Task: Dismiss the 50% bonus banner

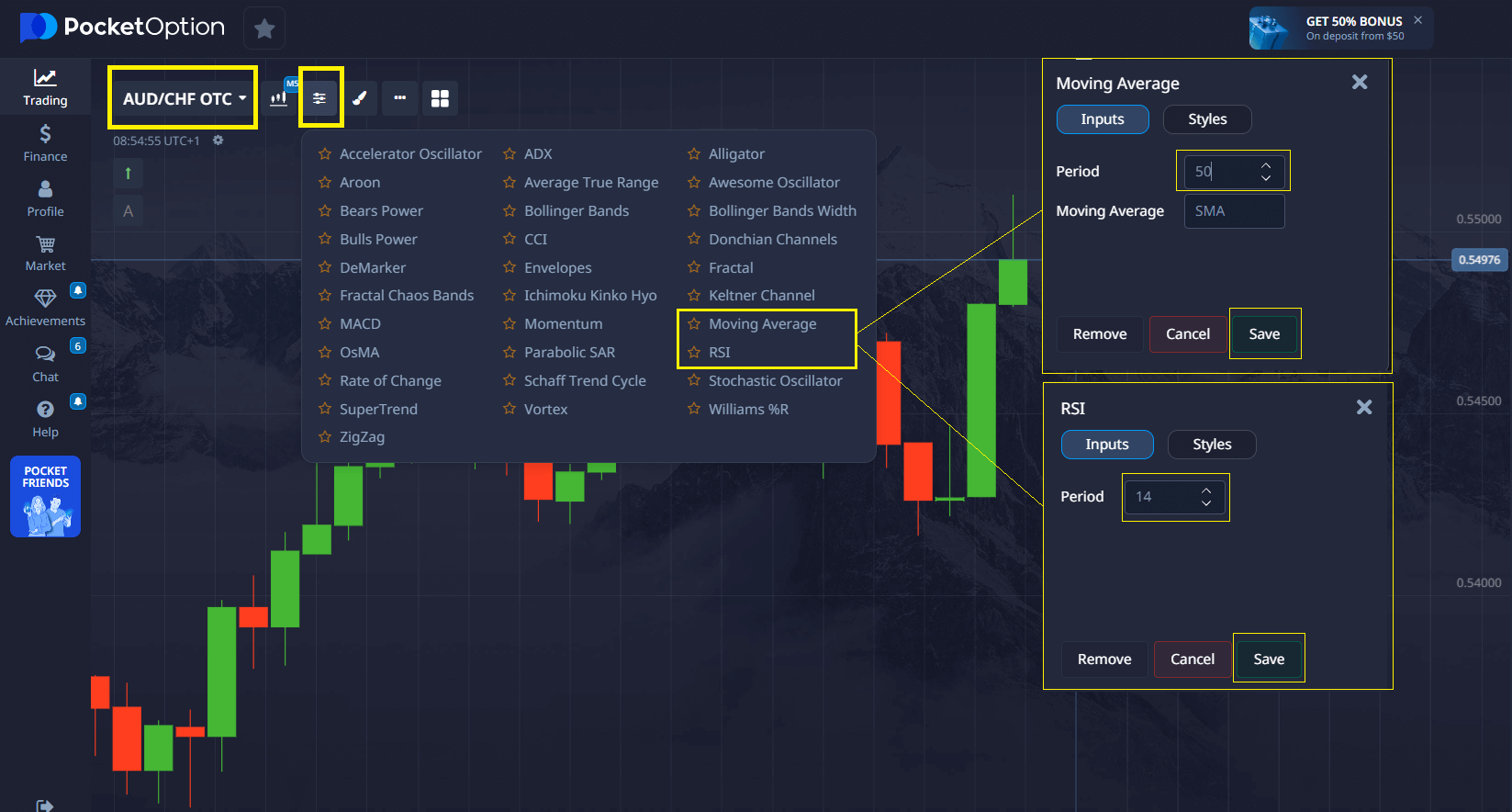Action: tap(1417, 19)
